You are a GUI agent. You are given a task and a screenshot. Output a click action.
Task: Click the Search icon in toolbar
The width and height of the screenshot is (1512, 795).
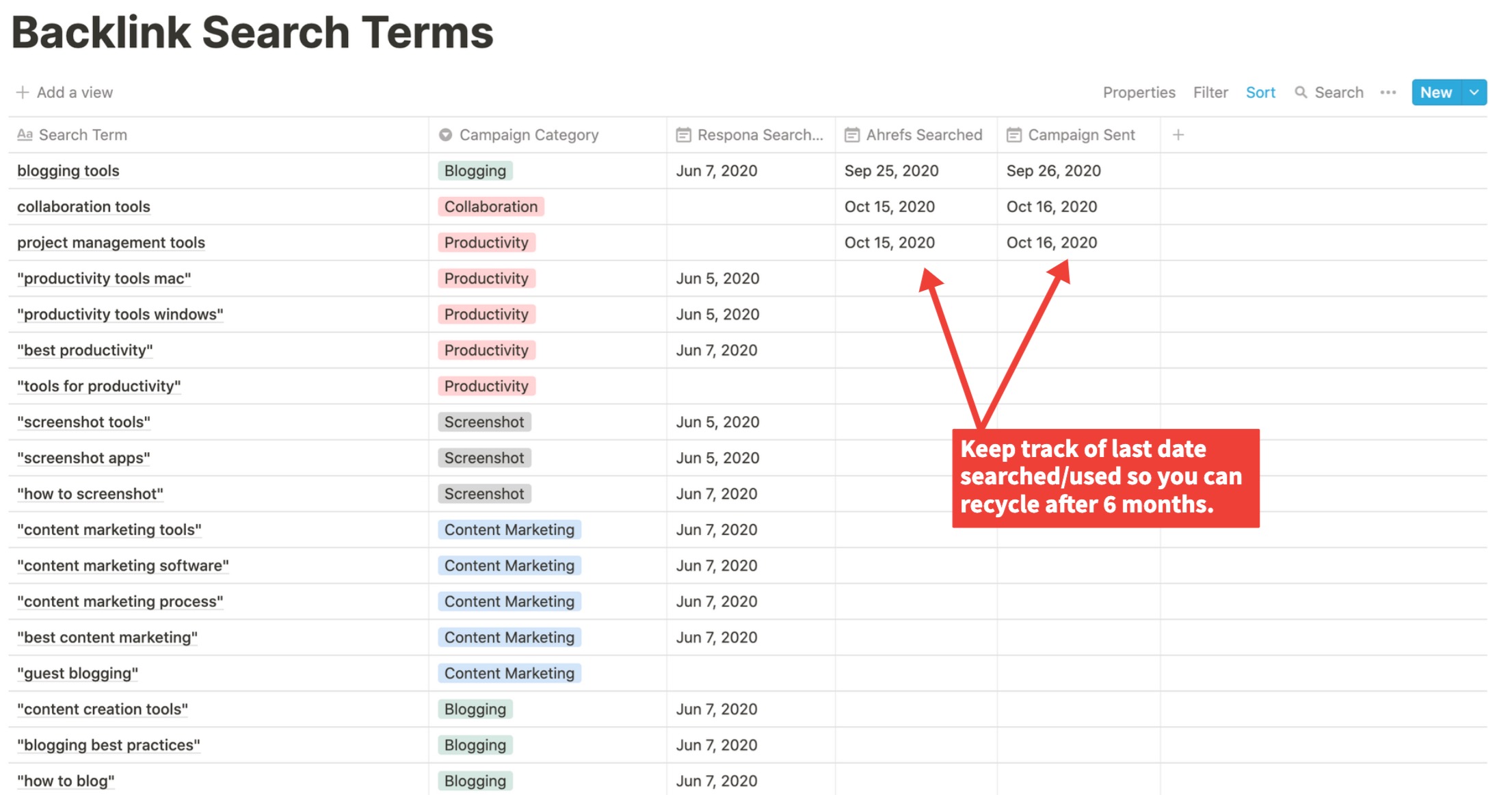tap(1300, 92)
